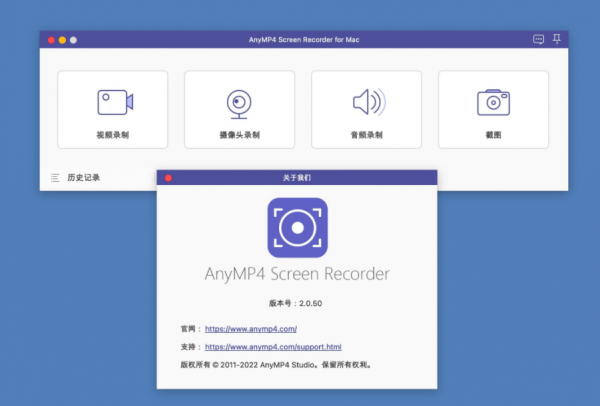Click the 版权所有 © 2011-2022 copyright text
Viewport: 600px width, 406px height.
[276, 365]
